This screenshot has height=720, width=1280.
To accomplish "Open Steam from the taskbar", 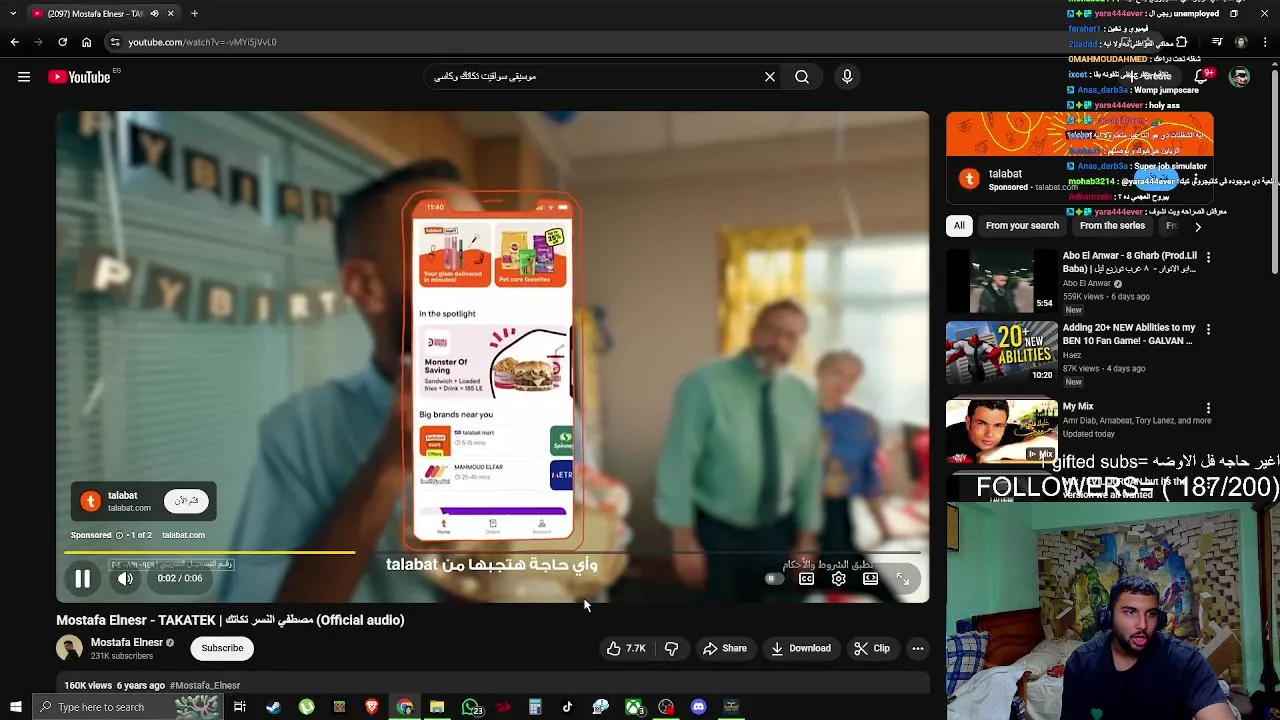I will click(273, 707).
